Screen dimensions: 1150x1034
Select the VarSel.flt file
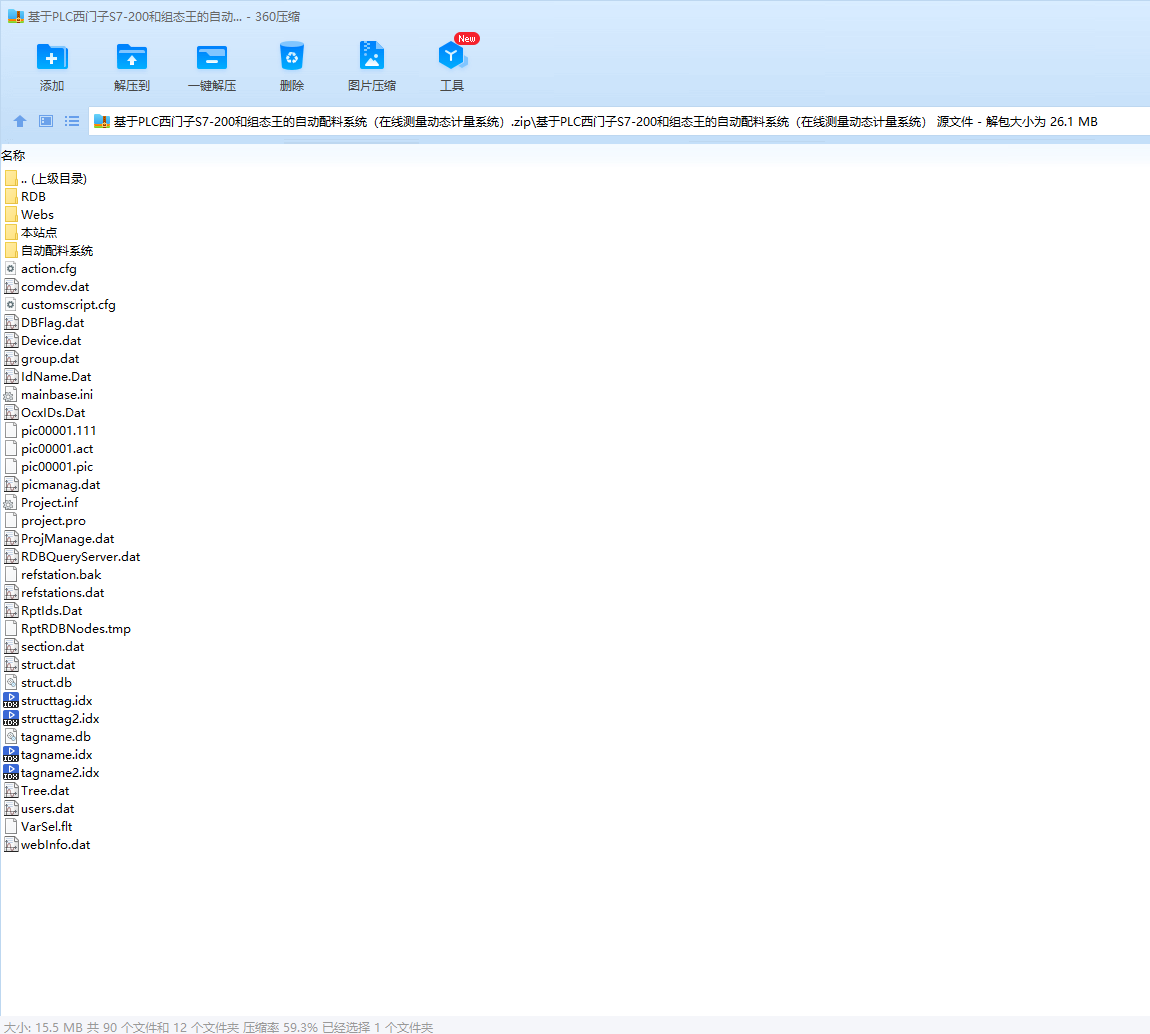point(38,826)
